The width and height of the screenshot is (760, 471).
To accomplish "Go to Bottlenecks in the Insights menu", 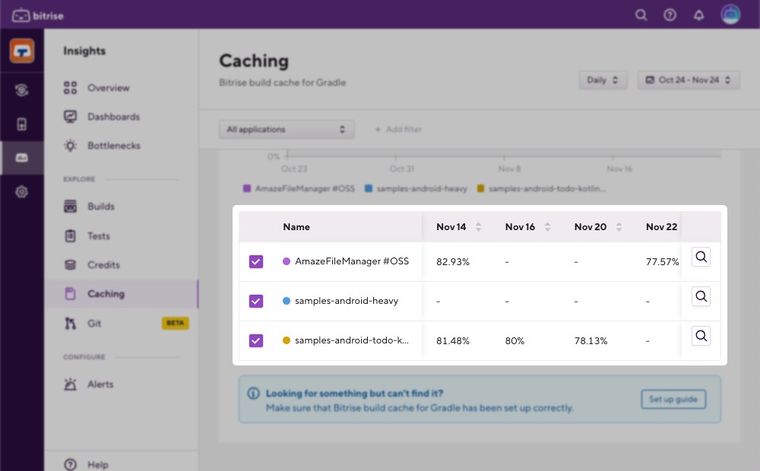I will 114,145.
